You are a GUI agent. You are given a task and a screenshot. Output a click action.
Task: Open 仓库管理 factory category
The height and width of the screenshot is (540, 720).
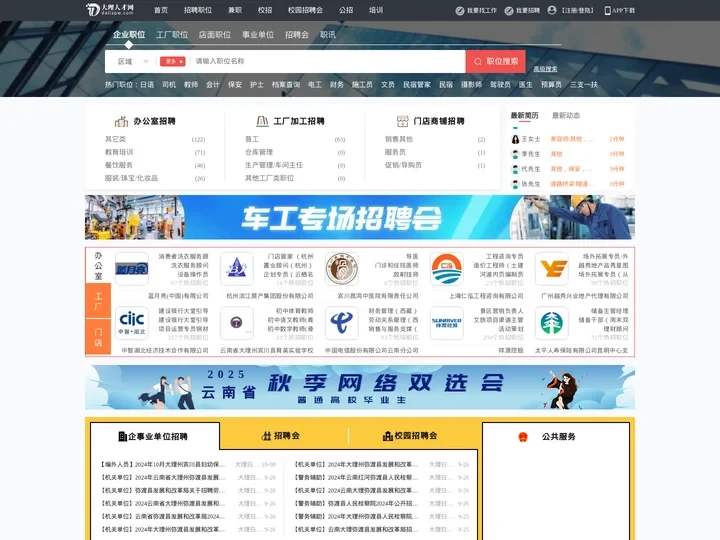pos(259,152)
